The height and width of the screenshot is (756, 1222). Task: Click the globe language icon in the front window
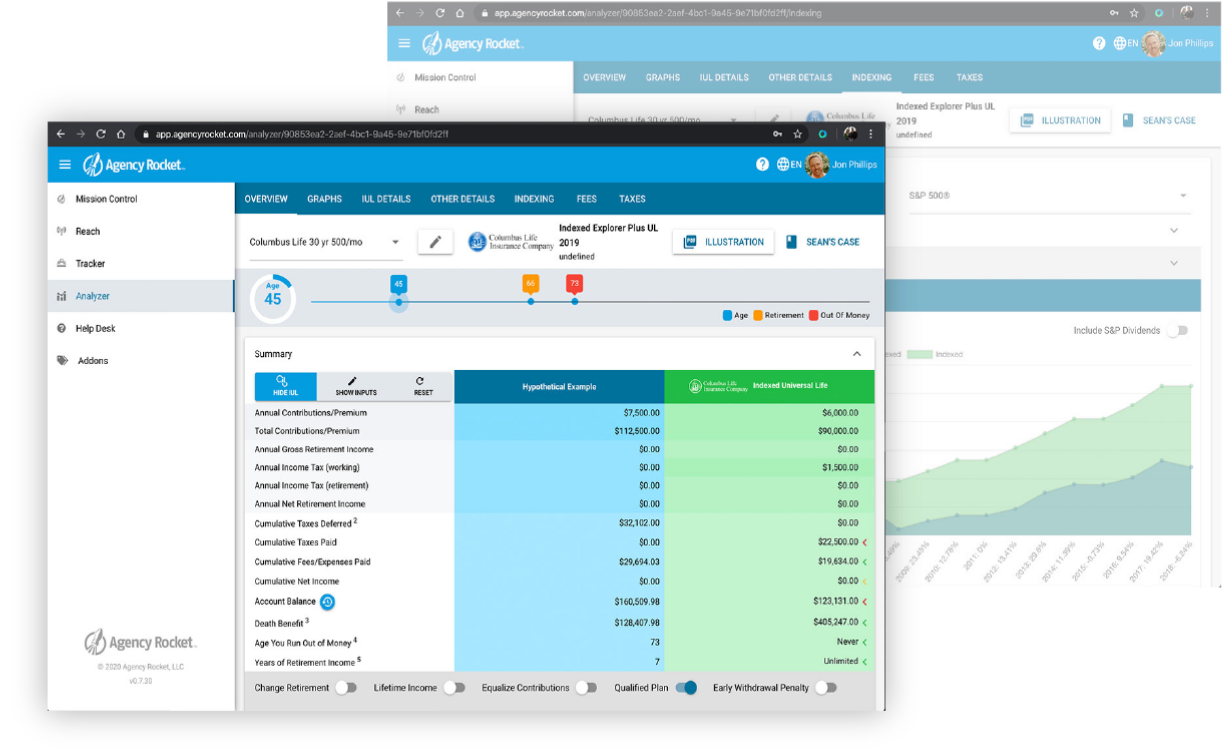tap(783, 164)
